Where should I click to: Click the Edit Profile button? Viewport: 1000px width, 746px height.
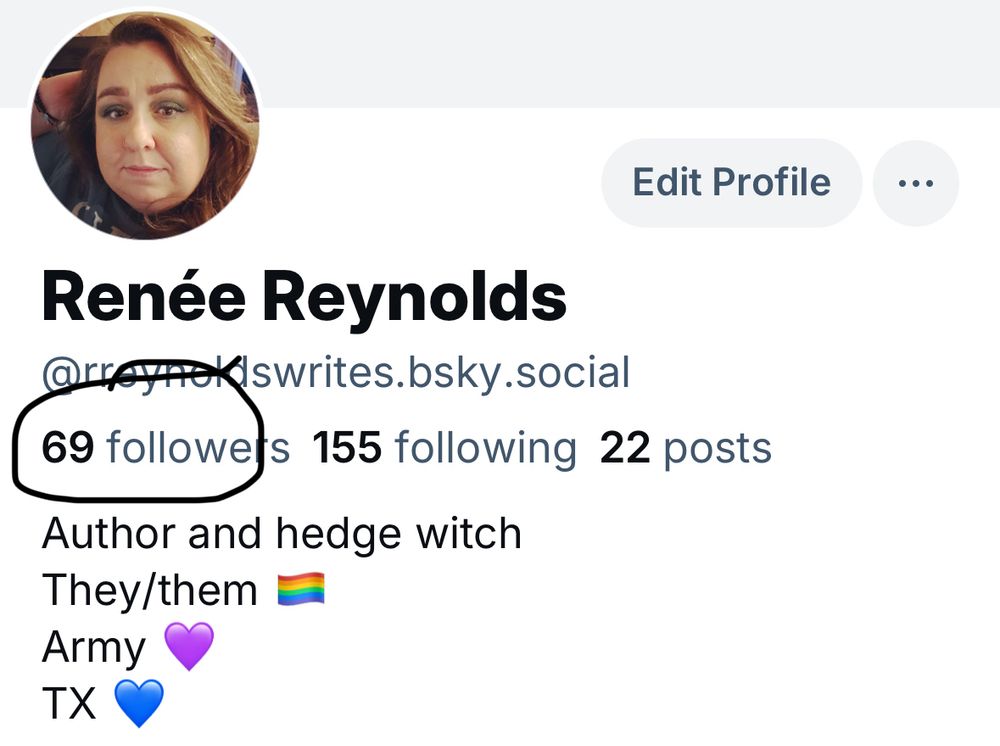(x=732, y=183)
